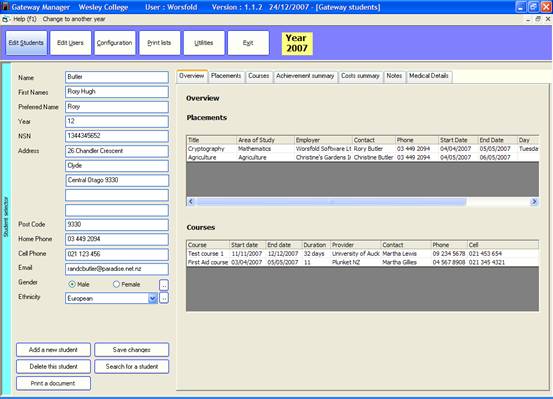Screen dimensions: 553x399
Task: Click the Provider column header in Courses
Action: click(x=356, y=245)
